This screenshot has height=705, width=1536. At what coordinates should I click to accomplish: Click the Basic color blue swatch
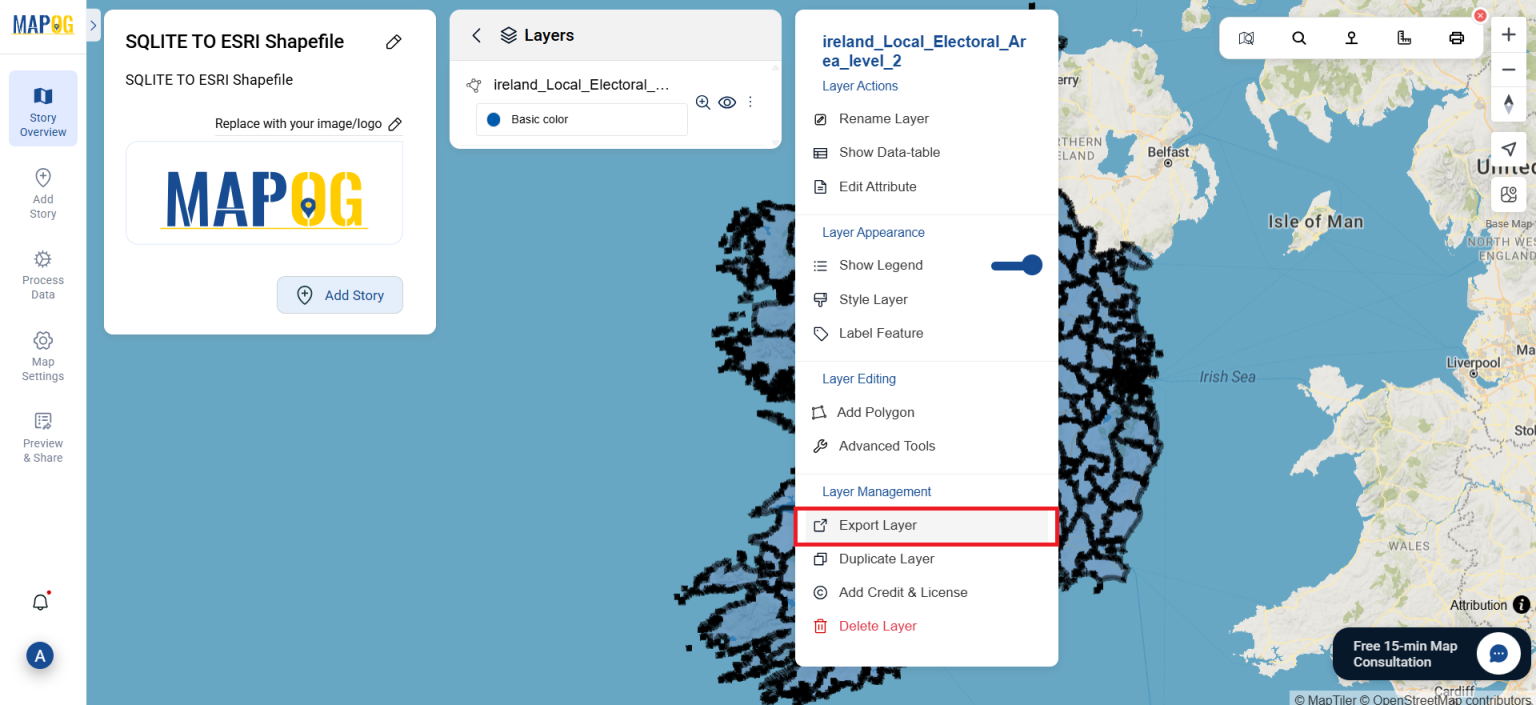coord(493,119)
